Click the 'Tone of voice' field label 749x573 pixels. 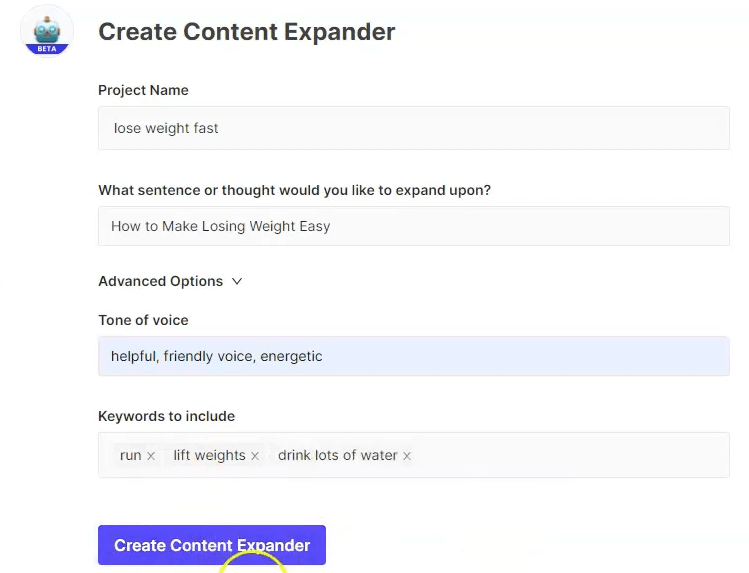point(143,320)
